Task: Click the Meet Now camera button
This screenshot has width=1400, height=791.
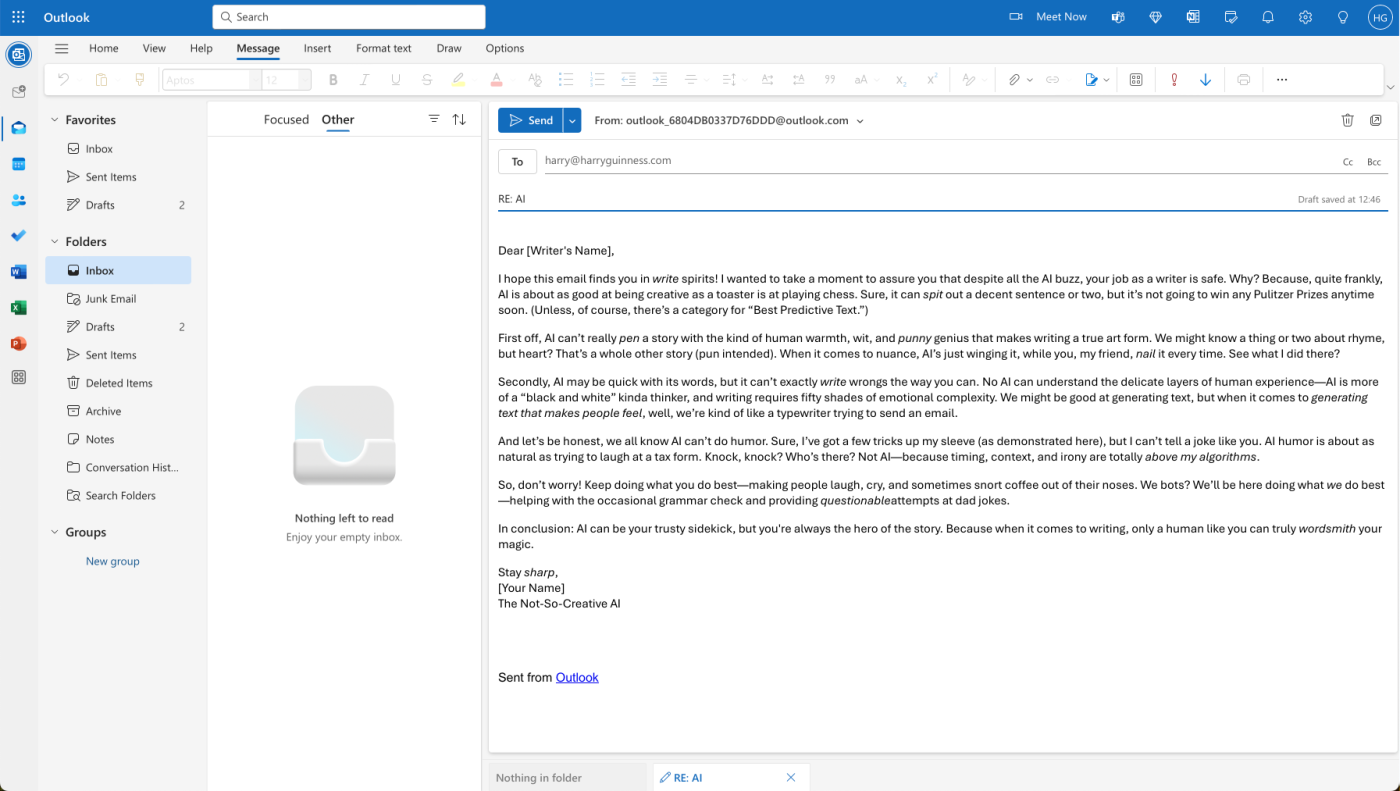Action: pyautogui.click(x=1048, y=17)
